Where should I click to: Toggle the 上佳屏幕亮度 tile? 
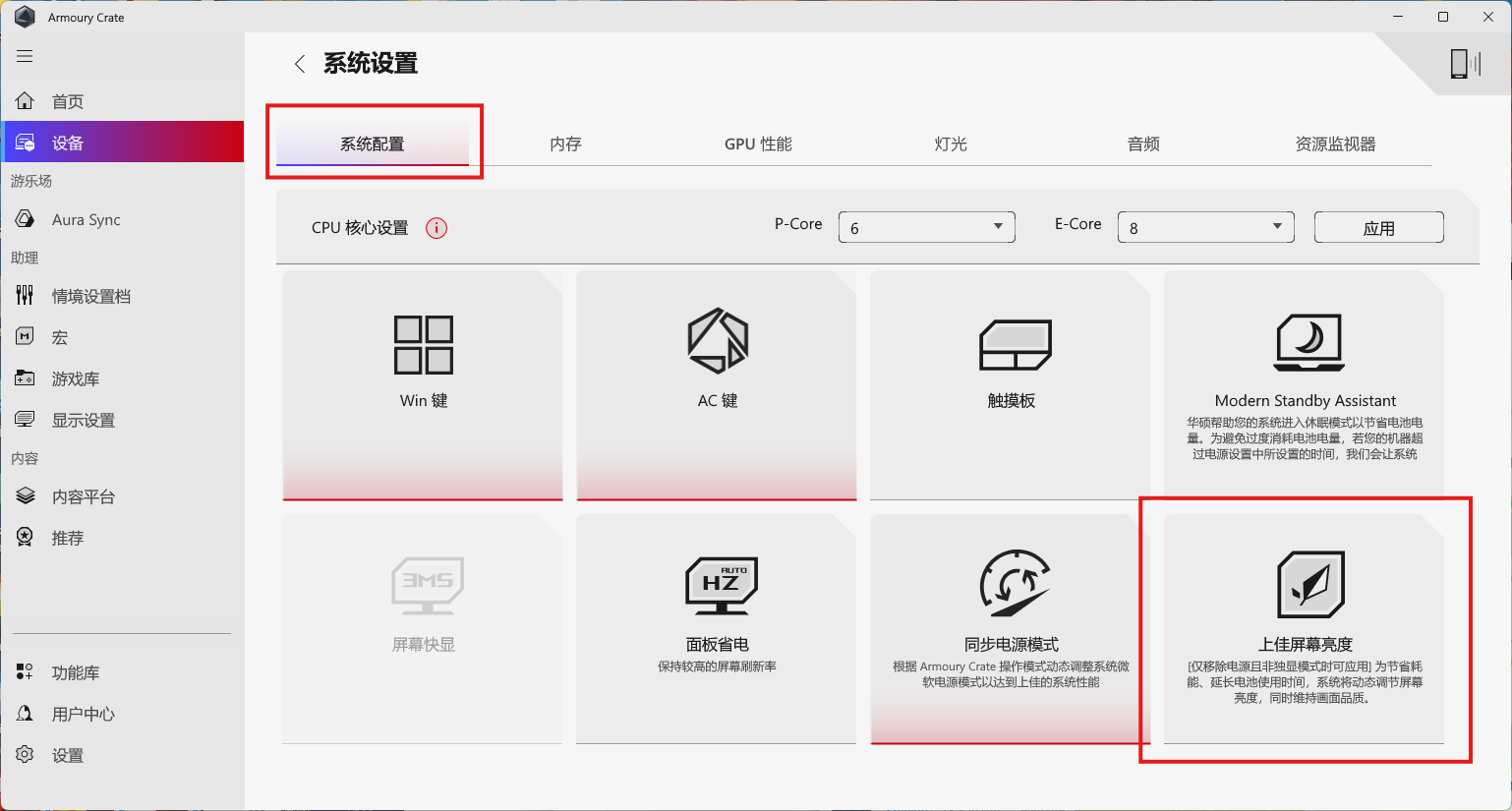(x=1305, y=629)
